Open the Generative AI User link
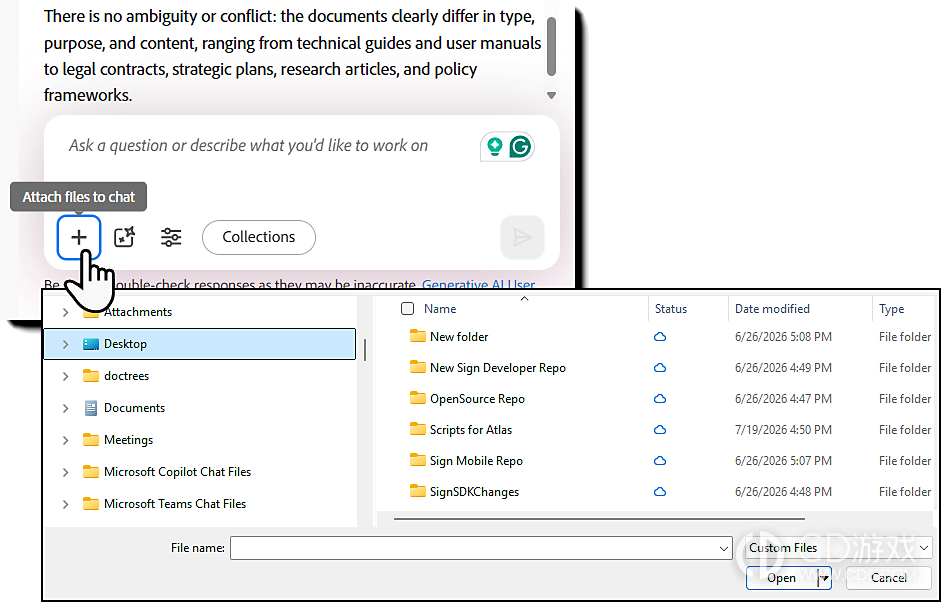The height and width of the screenshot is (602, 941). click(x=478, y=284)
